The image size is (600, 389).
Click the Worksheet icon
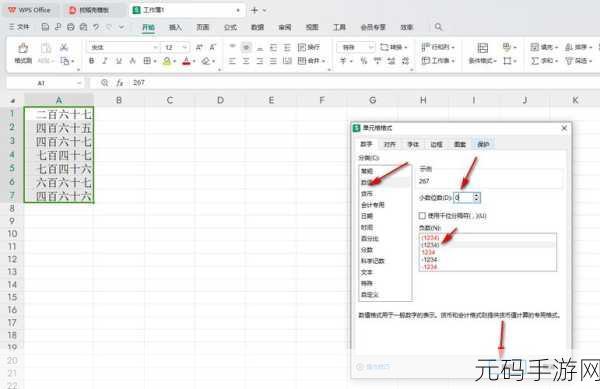pyautogui.click(x=426, y=61)
